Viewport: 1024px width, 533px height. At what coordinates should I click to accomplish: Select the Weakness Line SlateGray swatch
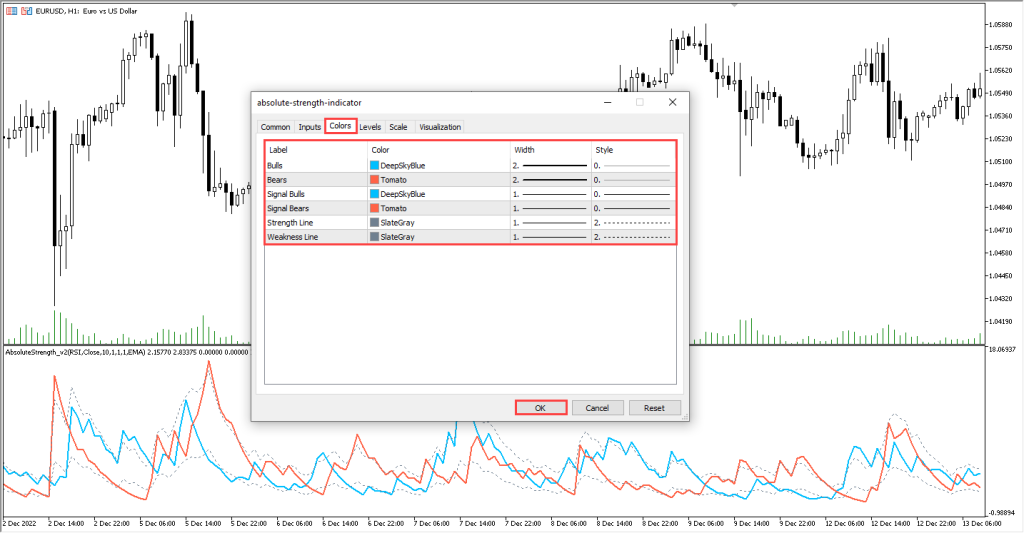[x=375, y=237]
